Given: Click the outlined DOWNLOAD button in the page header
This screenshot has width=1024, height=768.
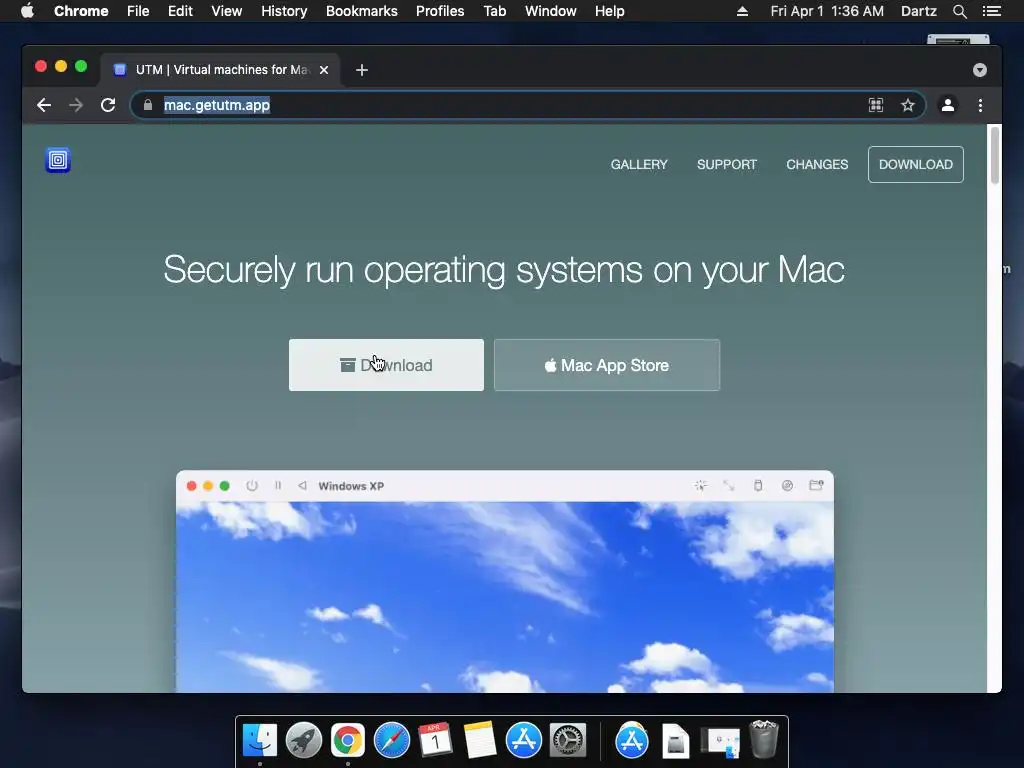Looking at the screenshot, I should [916, 165].
